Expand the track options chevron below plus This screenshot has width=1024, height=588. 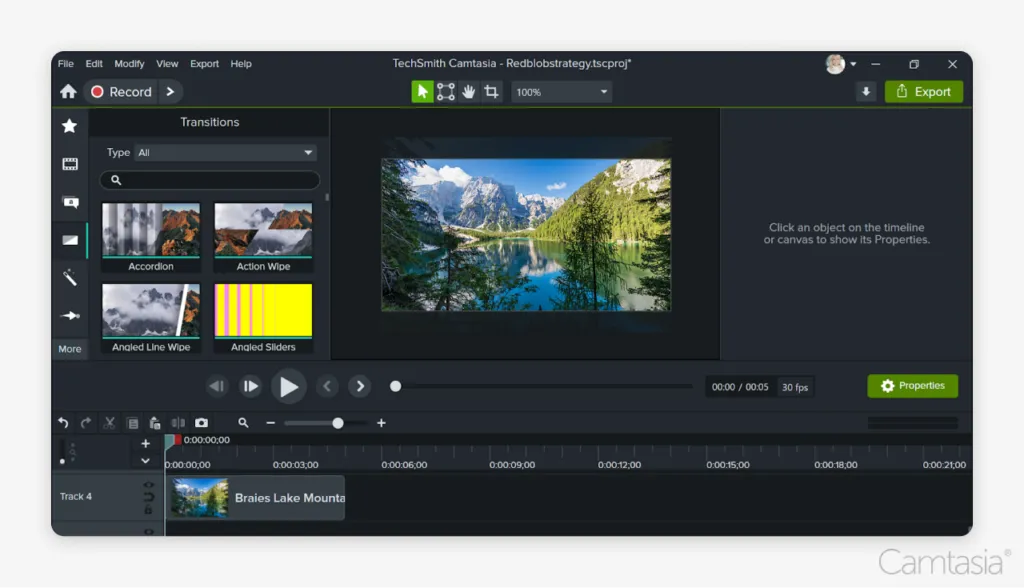point(146,461)
